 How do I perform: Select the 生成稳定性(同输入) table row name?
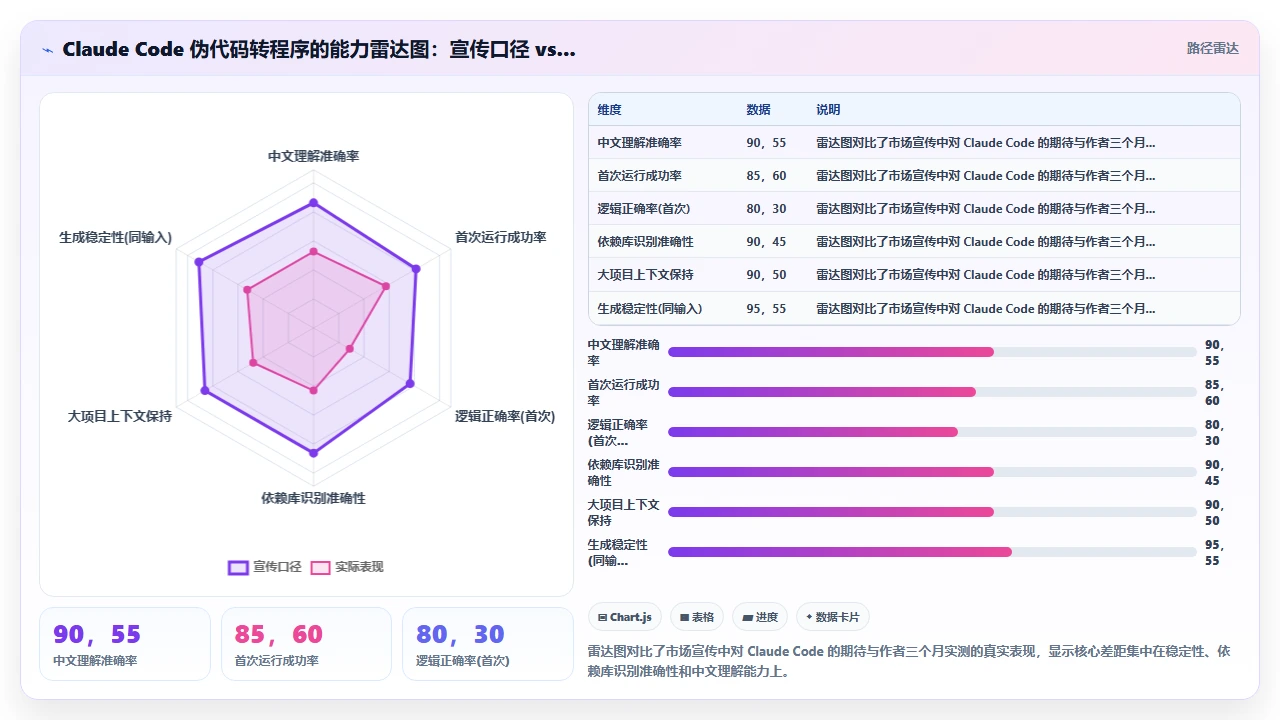(x=649, y=309)
